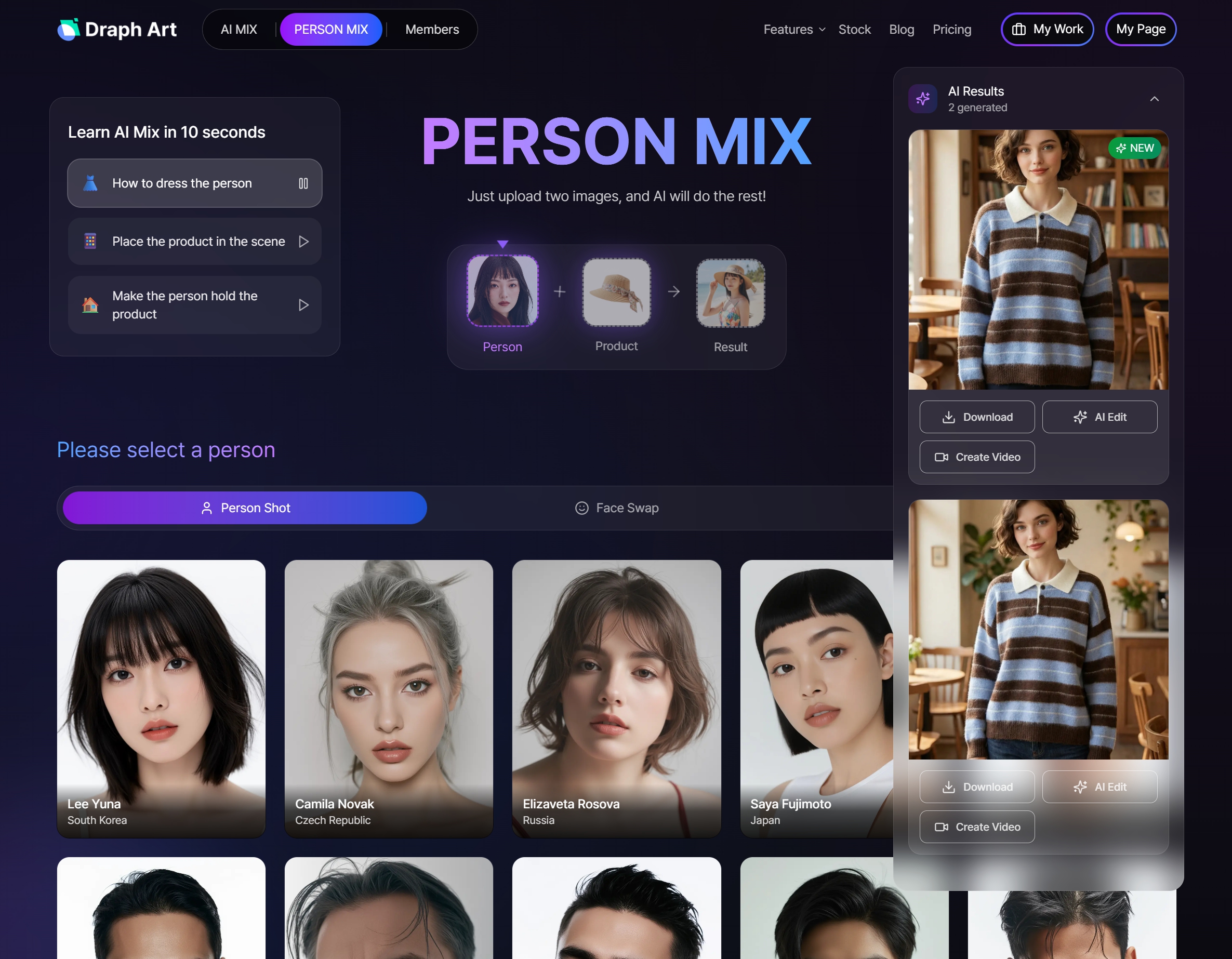Open the Members tab
Viewport: 1232px width, 959px height.
432,29
